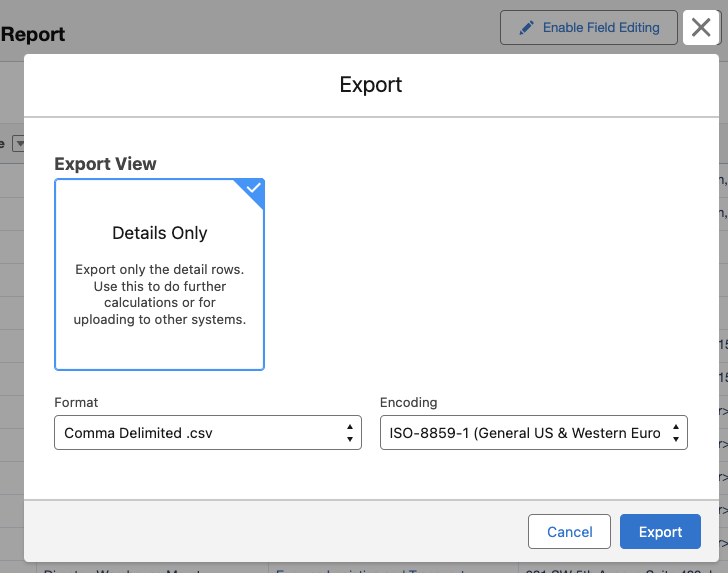This screenshot has width=728, height=573.
Task: Confirm with the blue Export button
Action: click(660, 531)
